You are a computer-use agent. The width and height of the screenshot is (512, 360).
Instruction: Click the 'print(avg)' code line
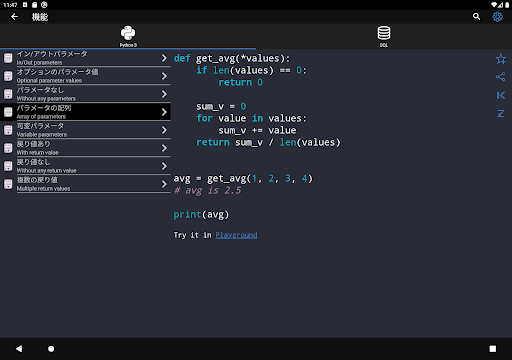tap(201, 215)
